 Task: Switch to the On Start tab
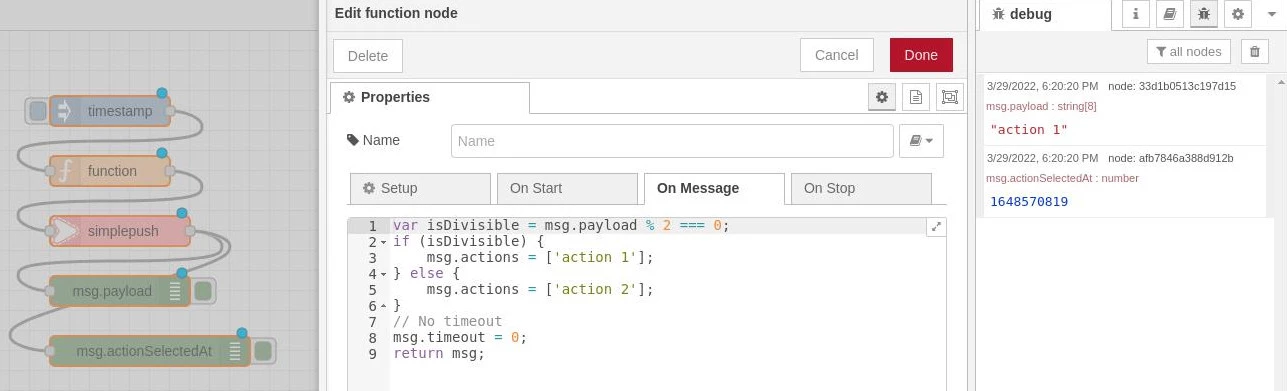click(x=567, y=188)
